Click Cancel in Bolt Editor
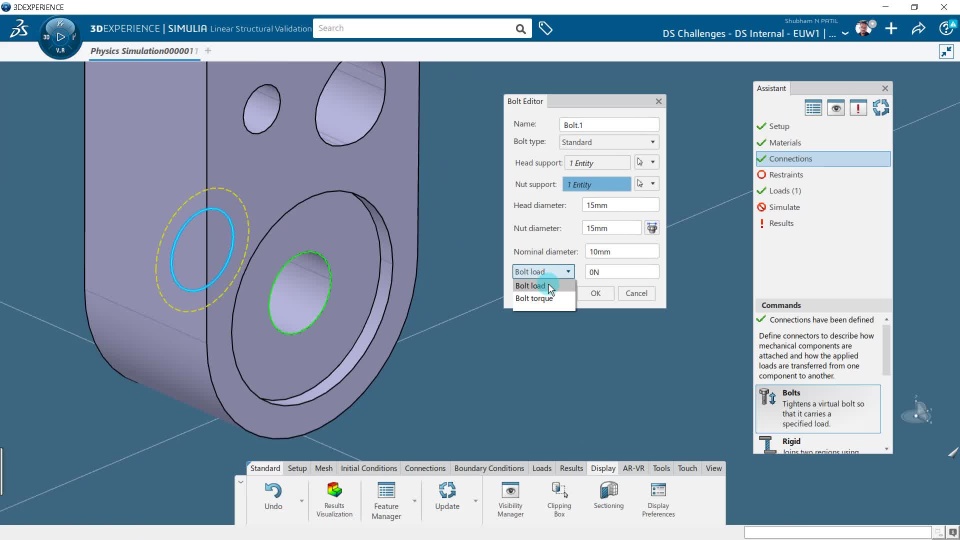This screenshot has width=960, height=540. coord(636,293)
